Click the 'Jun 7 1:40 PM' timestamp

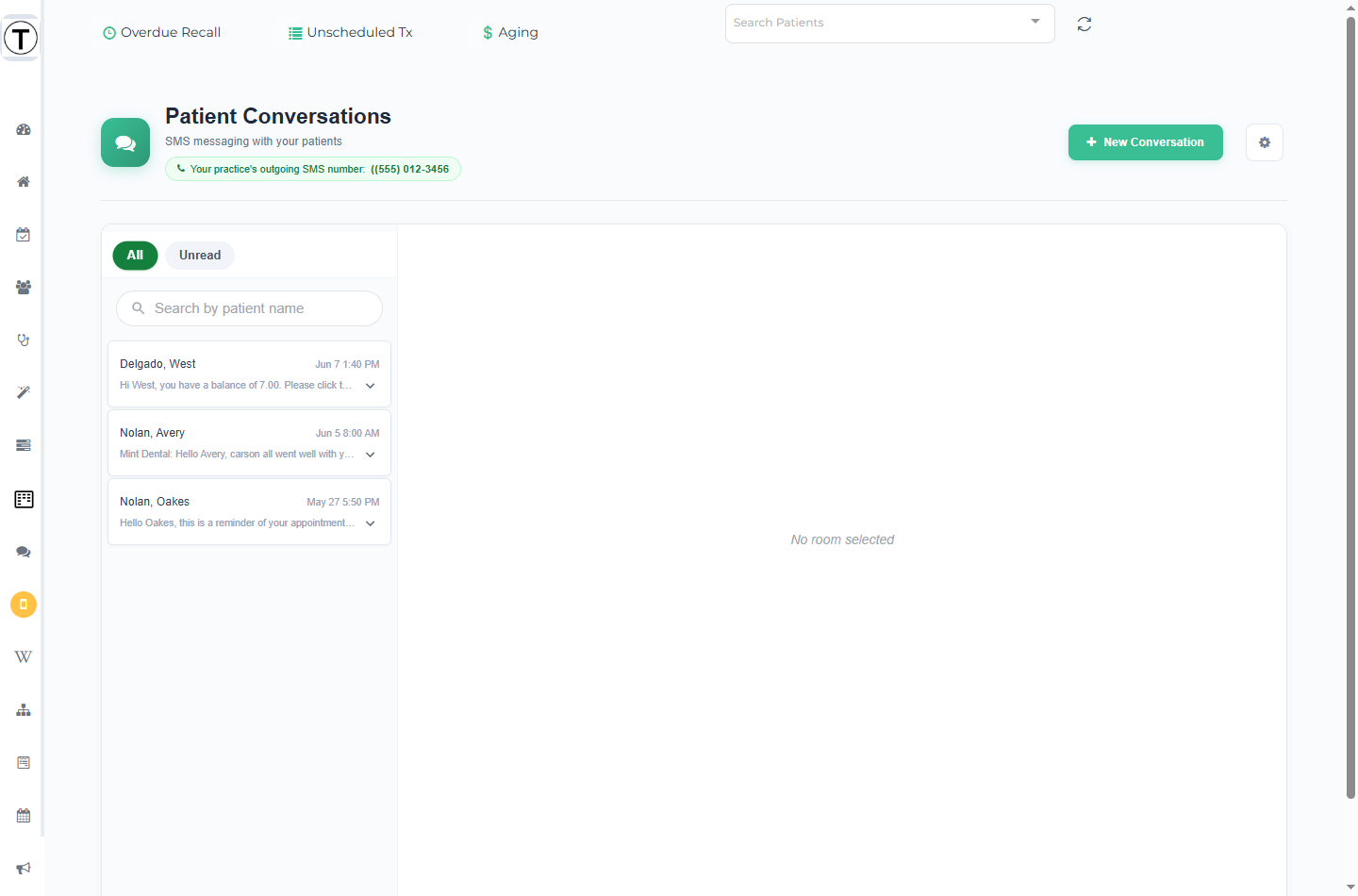click(x=347, y=364)
